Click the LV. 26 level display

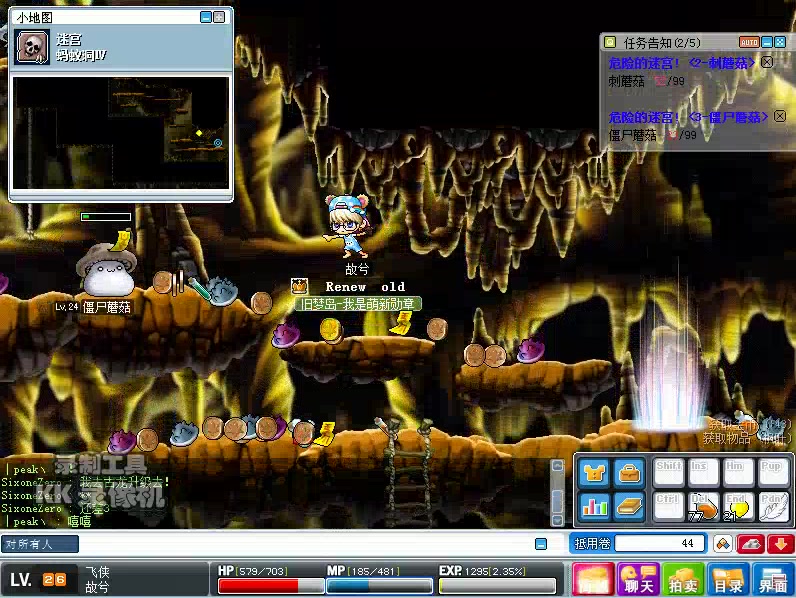pyautogui.click(x=39, y=579)
